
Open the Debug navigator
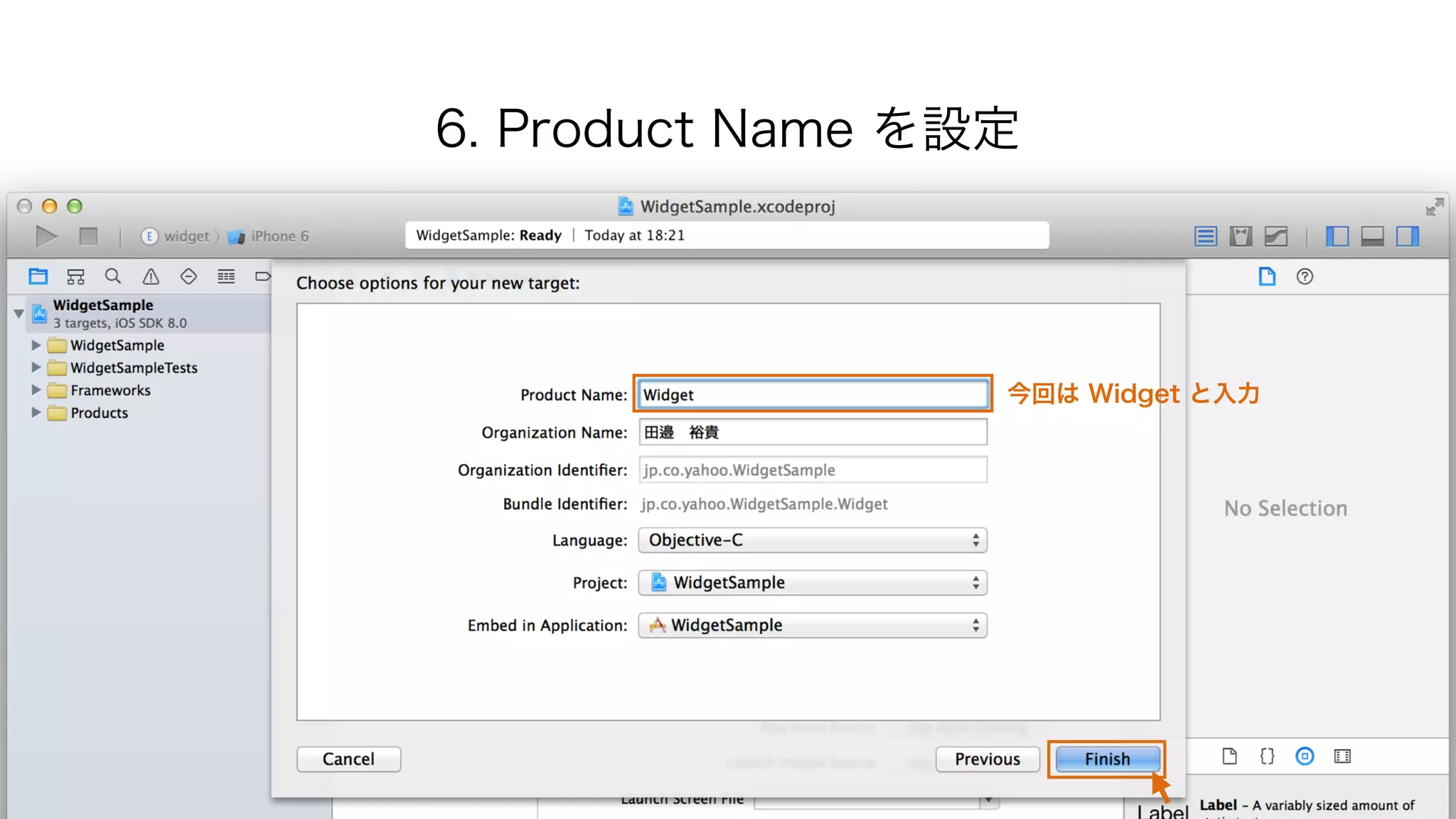226,277
